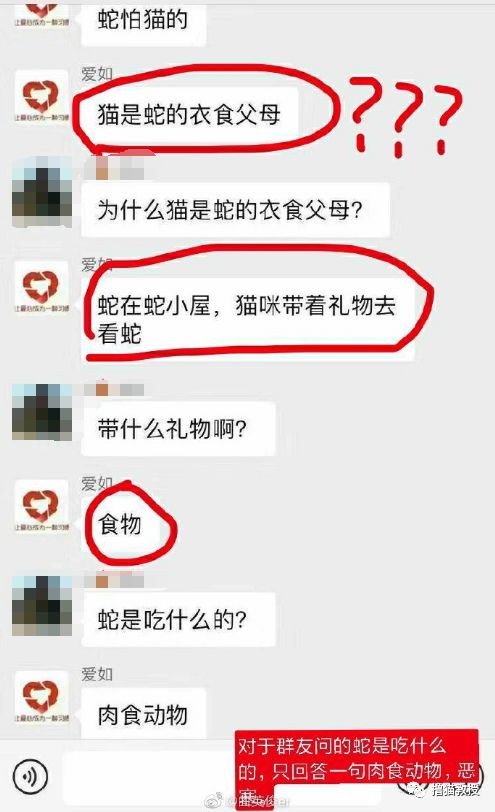Image resolution: width=495 pixels, height=812 pixels.
Task: Tap sender name 爱如 above 肉食动物
Action: (96, 674)
